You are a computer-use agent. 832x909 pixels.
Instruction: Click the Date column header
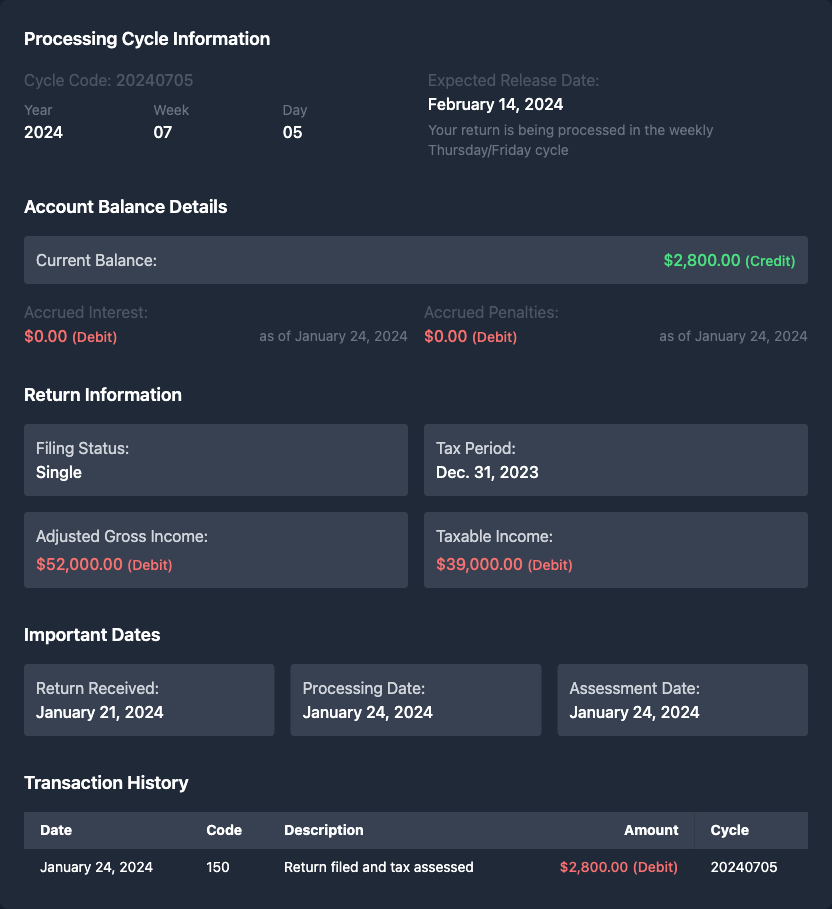[56, 830]
